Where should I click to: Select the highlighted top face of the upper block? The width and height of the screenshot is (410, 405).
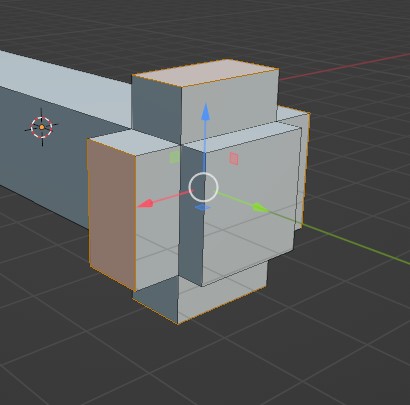pyautogui.click(x=206, y=73)
